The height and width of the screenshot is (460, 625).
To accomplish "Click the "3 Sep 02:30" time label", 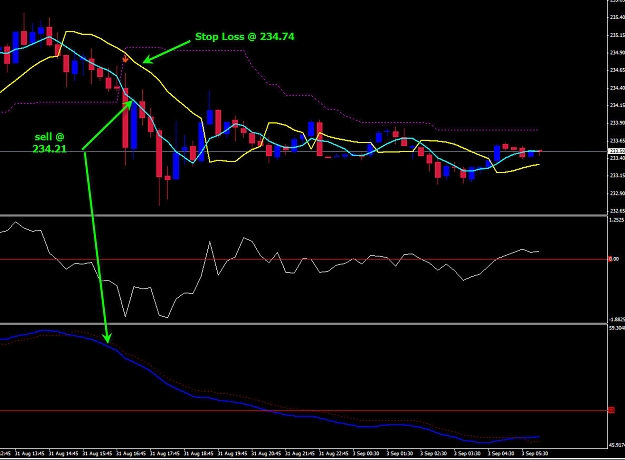I will pos(434,454).
